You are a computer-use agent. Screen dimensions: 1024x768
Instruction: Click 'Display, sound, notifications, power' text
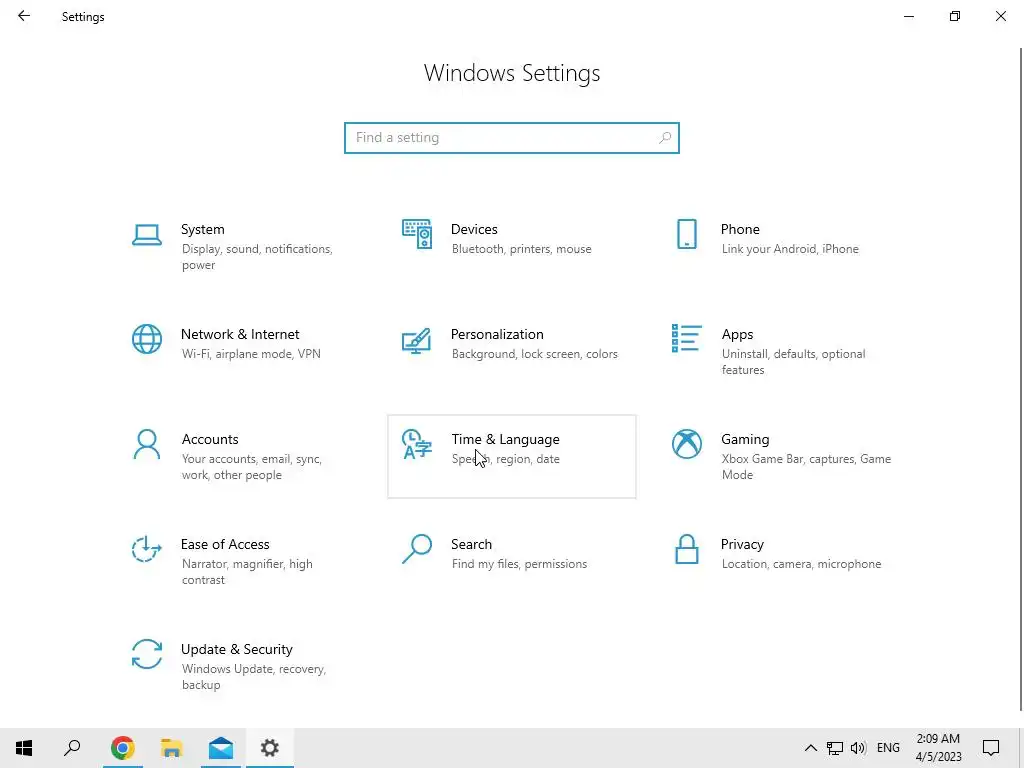pyautogui.click(x=257, y=257)
